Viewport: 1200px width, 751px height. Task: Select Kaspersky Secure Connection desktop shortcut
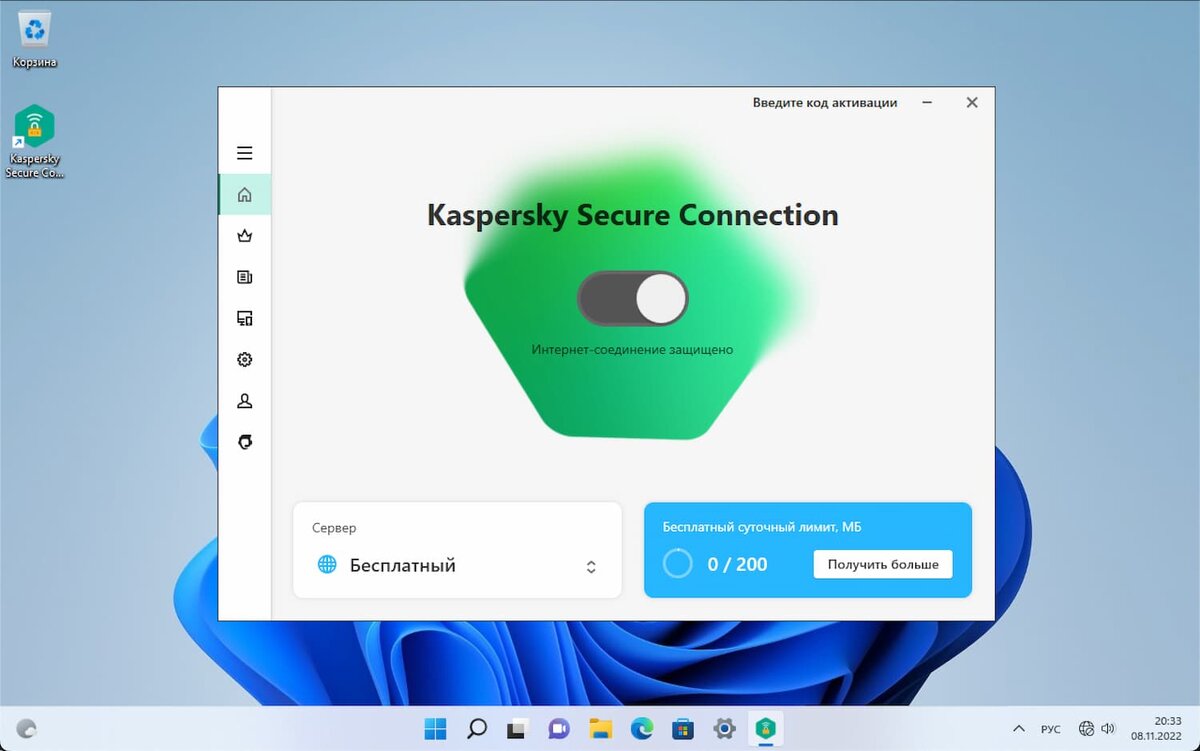pyautogui.click(x=35, y=141)
